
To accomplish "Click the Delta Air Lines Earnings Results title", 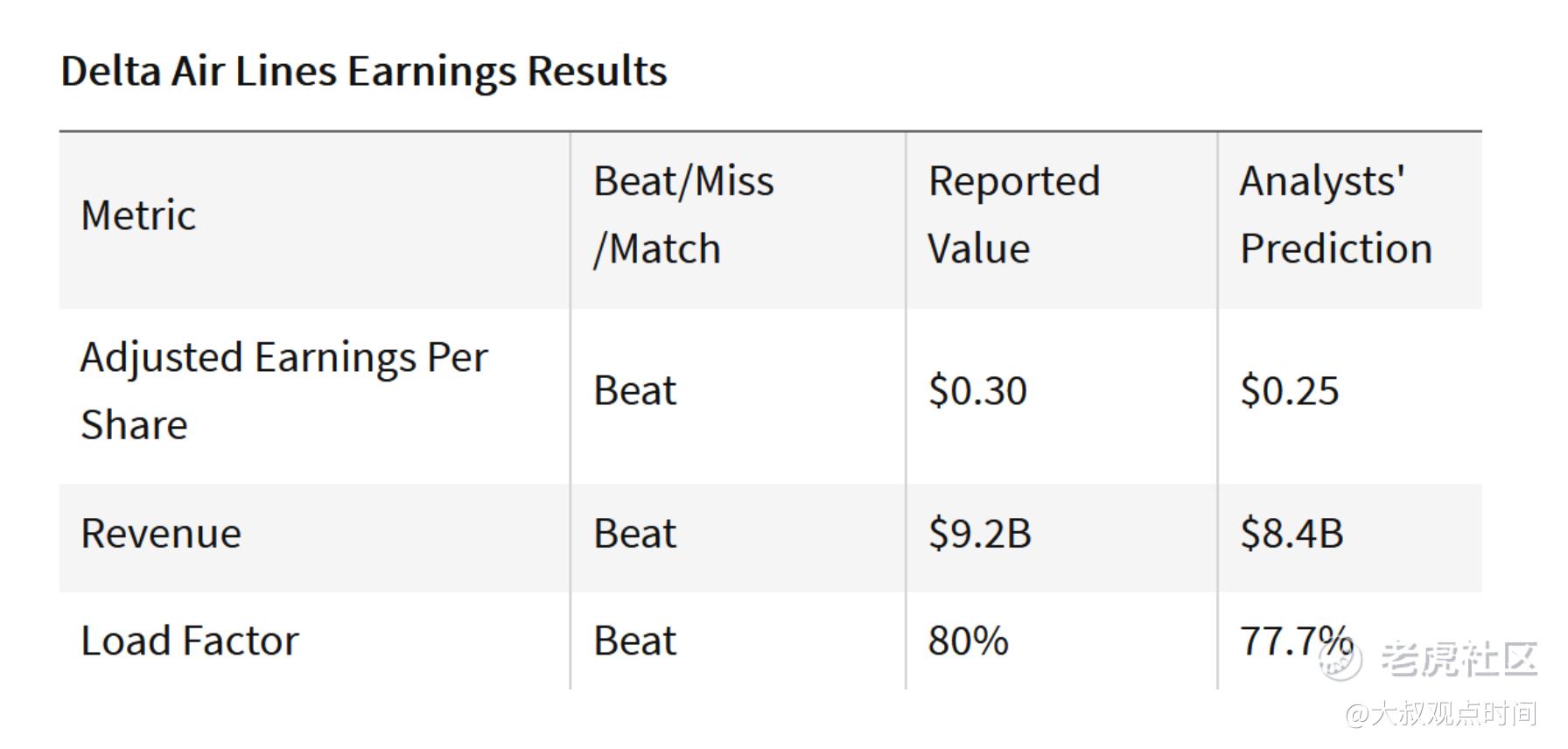I will click(x=363, y=71).
